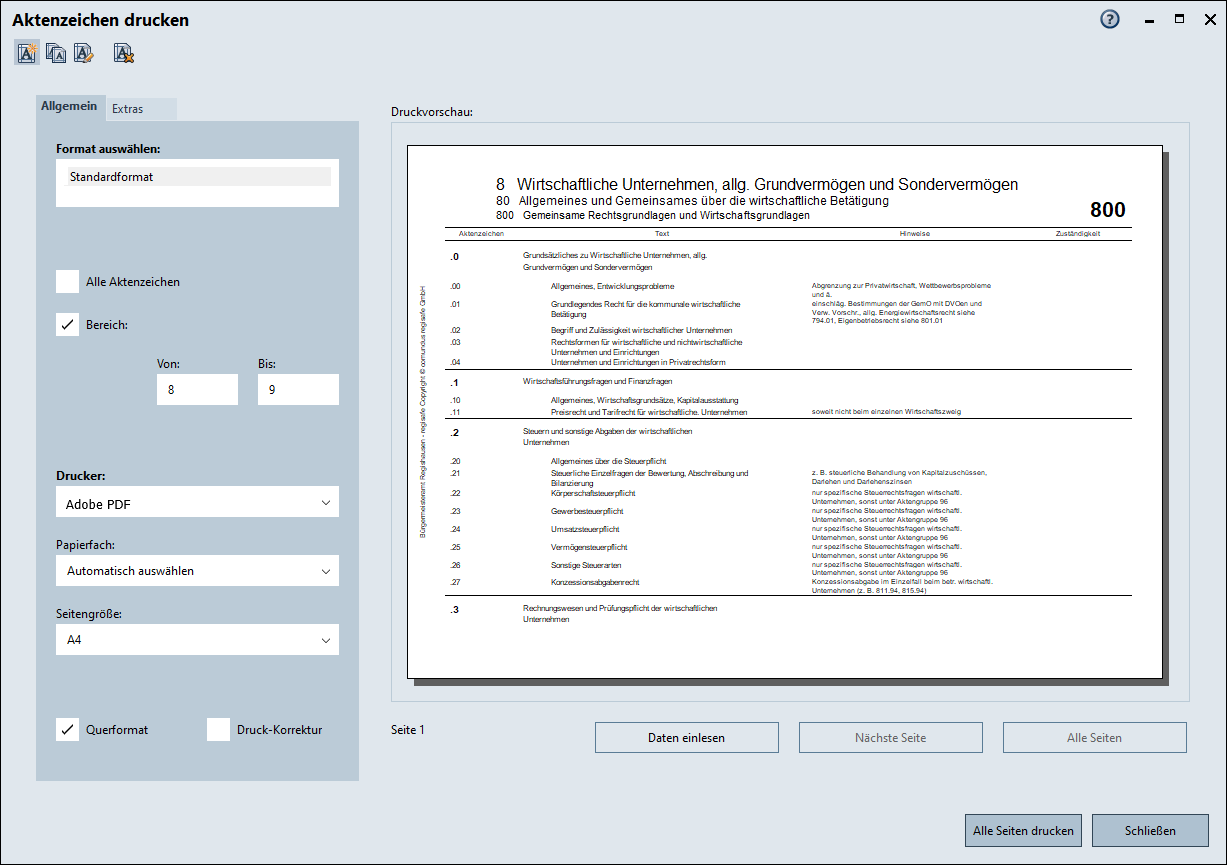Image resolution: width=1227 pixels, height=865 pixels.
Task: Click the Alle Seiten drucken button
Action: (1023, 830)
